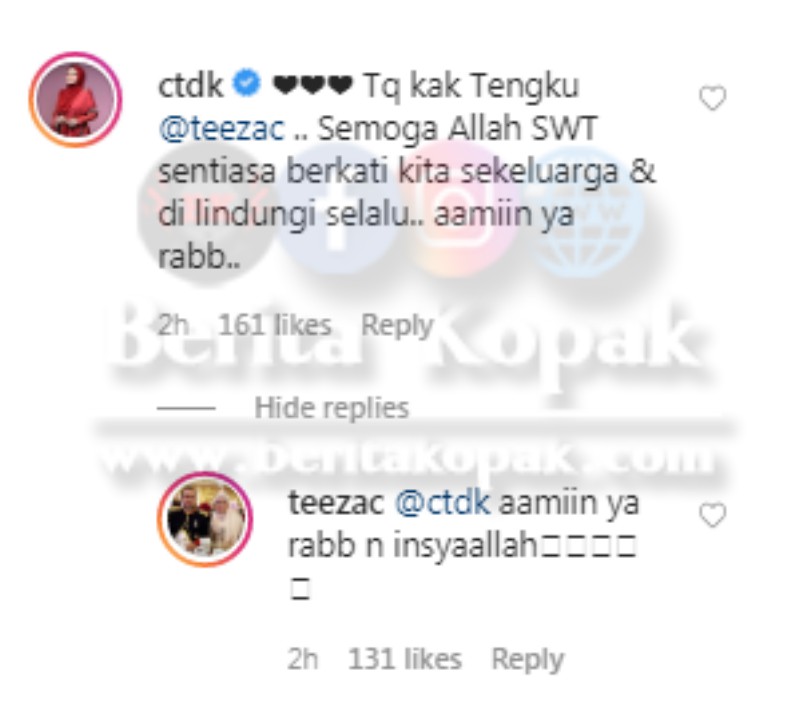
Task: Open the @teezac mention link
Action: tap(221, 129)
